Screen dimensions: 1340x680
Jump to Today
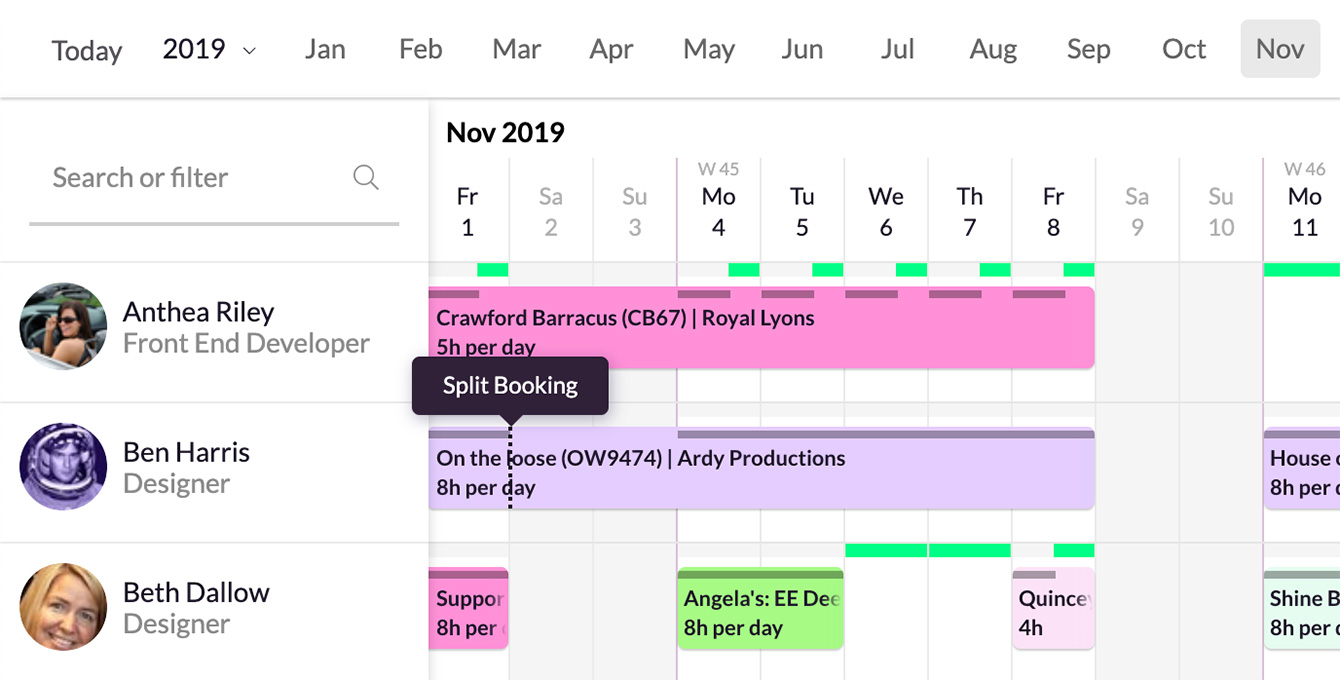[x=86, y=49]
